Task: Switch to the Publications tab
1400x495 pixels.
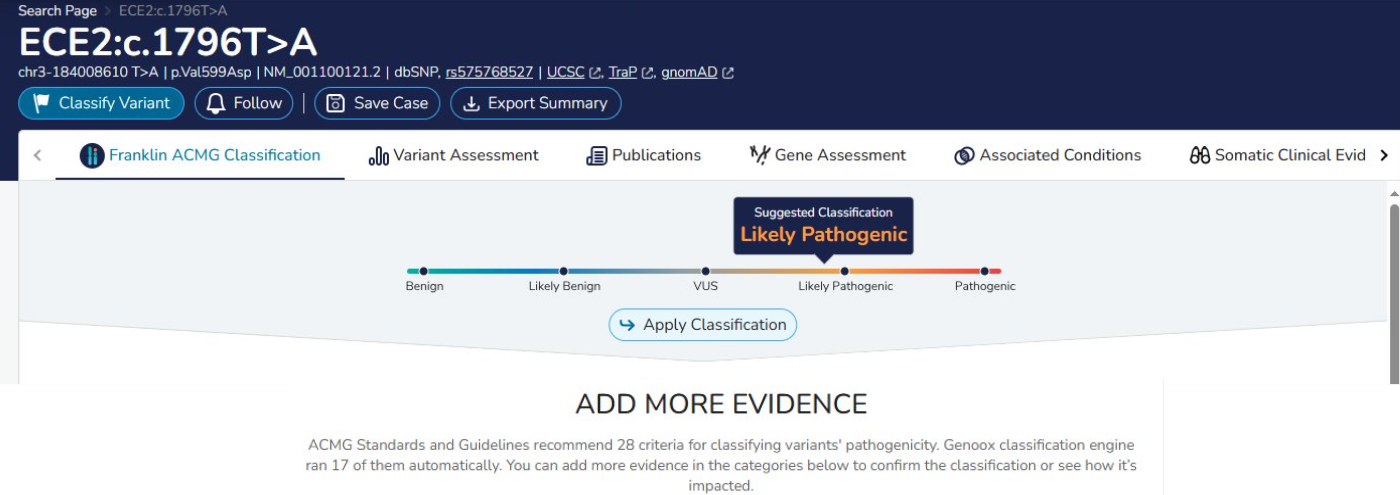Action: click(643, 155)
